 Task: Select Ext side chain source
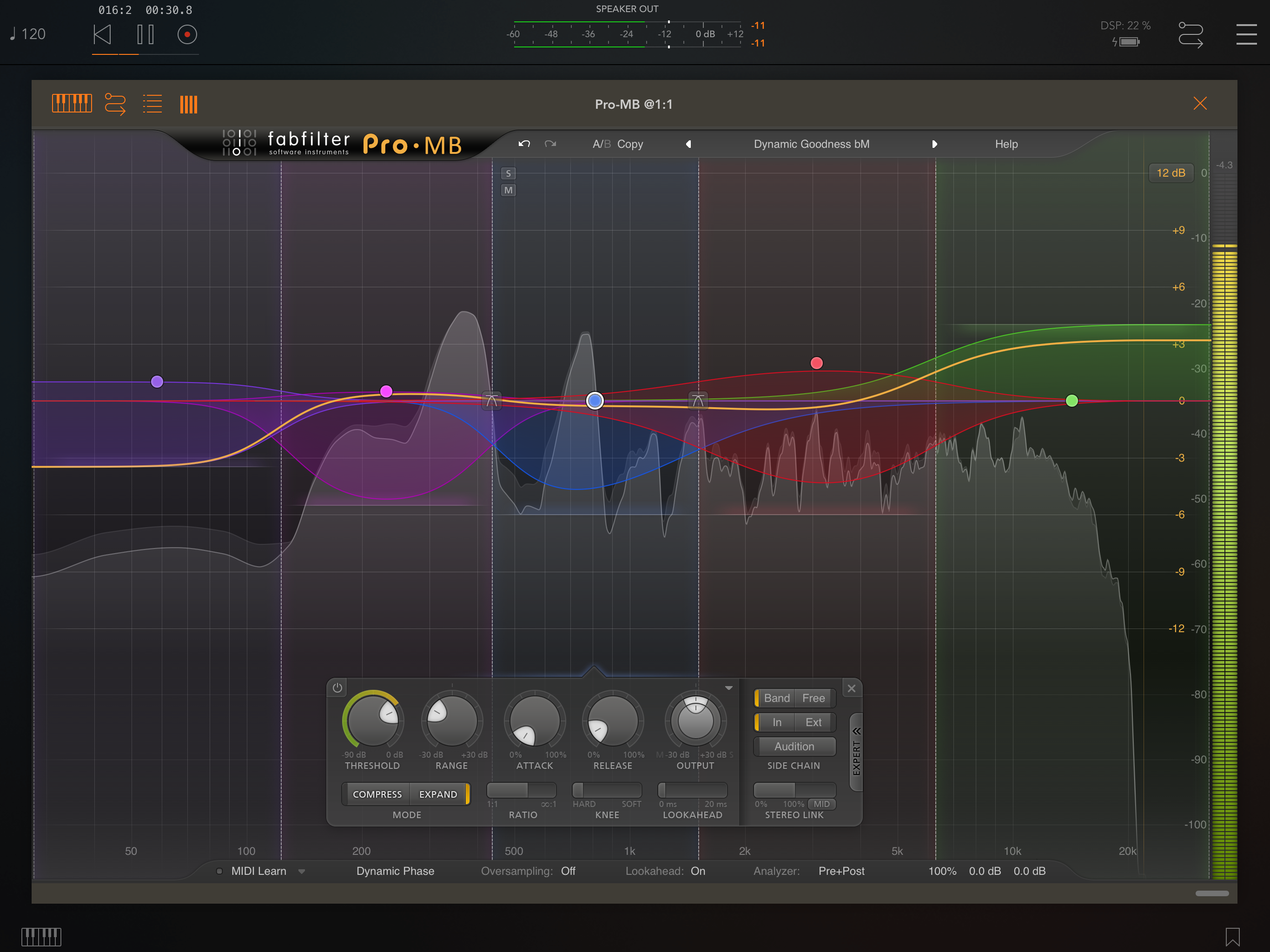click(x=814, y=722)
